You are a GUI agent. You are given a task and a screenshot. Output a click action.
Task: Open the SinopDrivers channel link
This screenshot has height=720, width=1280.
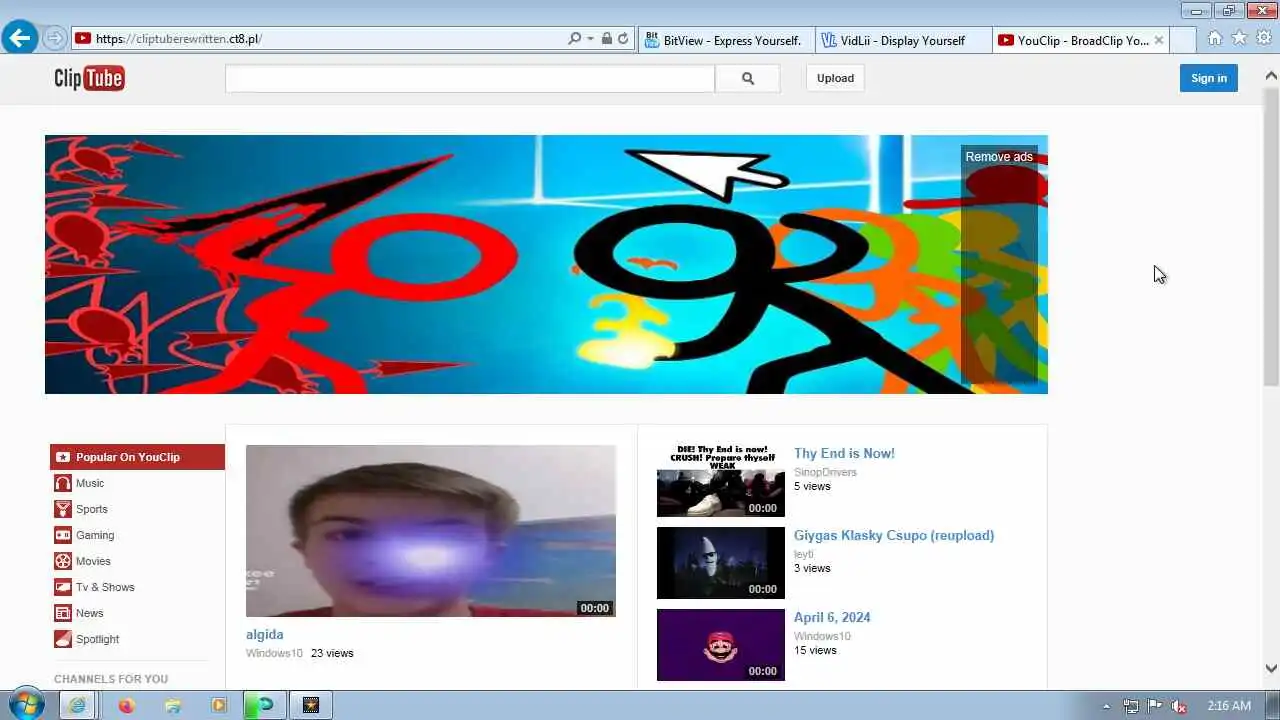[x=825, y=472]
